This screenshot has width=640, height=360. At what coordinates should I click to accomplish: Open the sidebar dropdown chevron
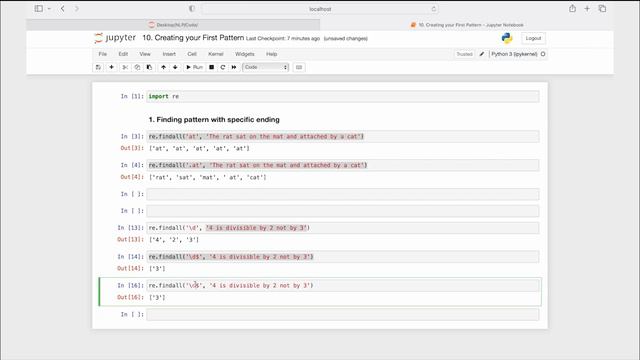49,8
